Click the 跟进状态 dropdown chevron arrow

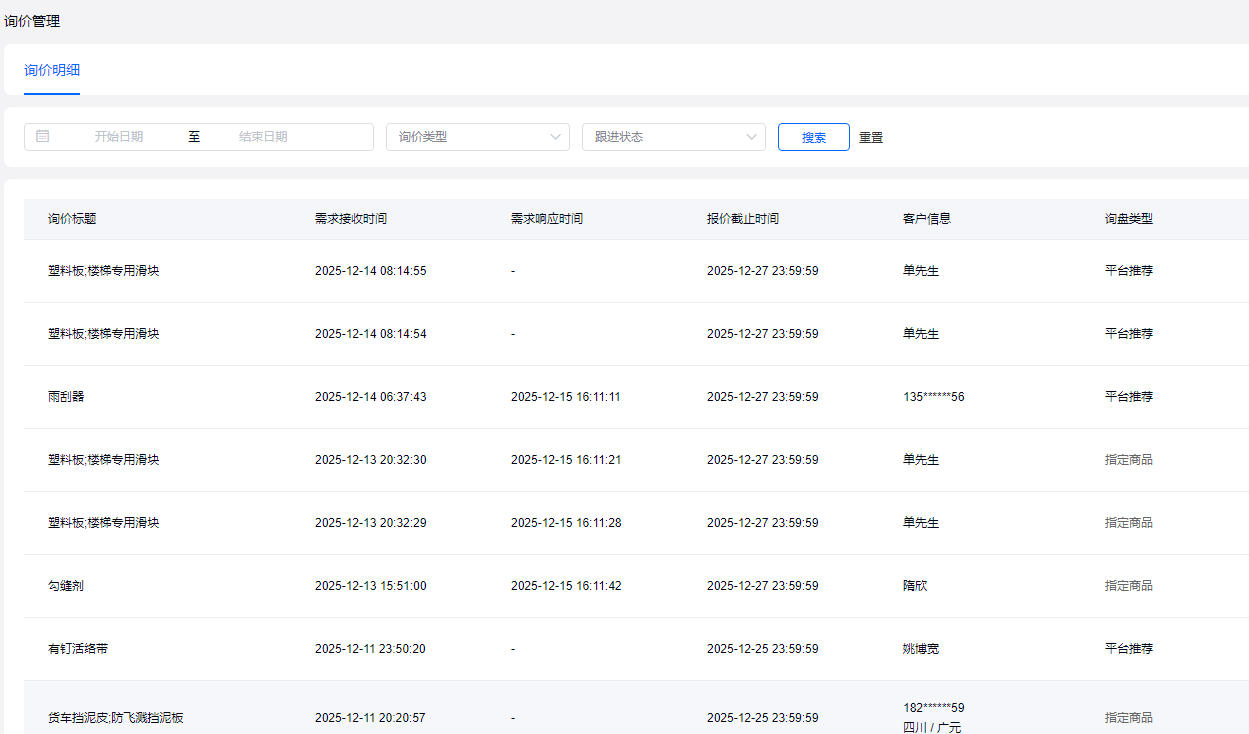coord(752,137)
